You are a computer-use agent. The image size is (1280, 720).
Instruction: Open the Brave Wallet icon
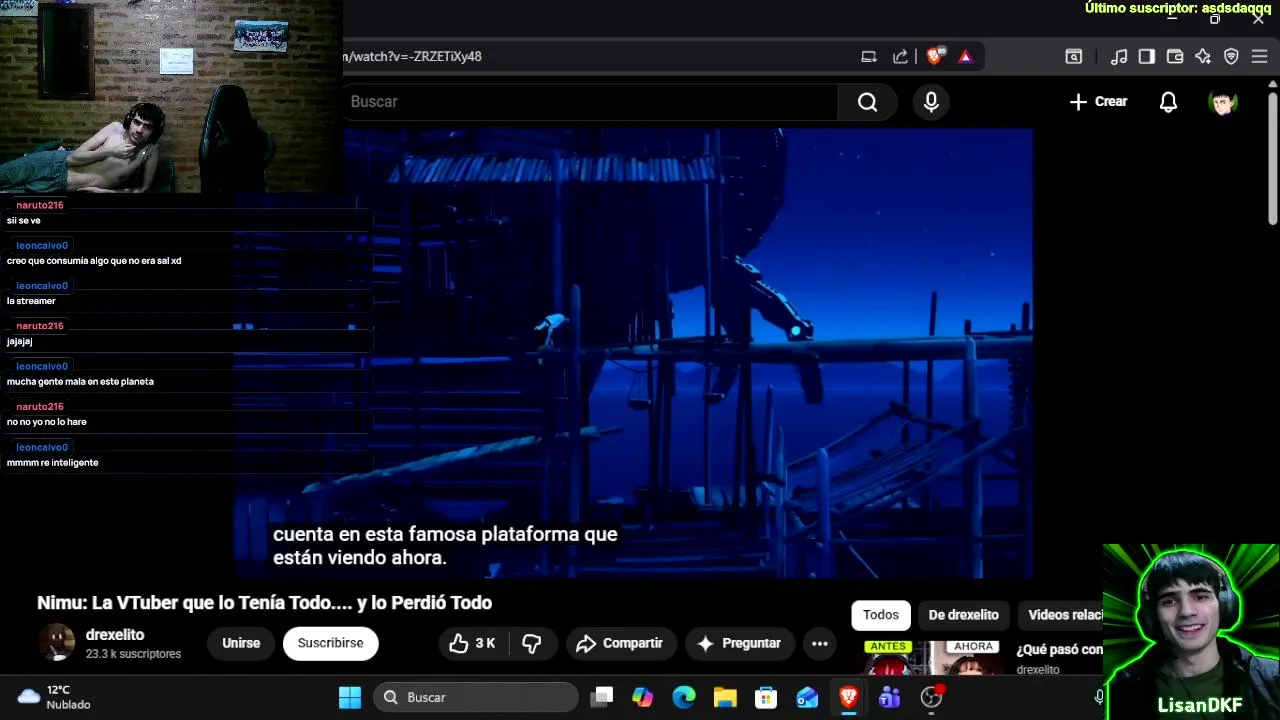point(1175,57)
